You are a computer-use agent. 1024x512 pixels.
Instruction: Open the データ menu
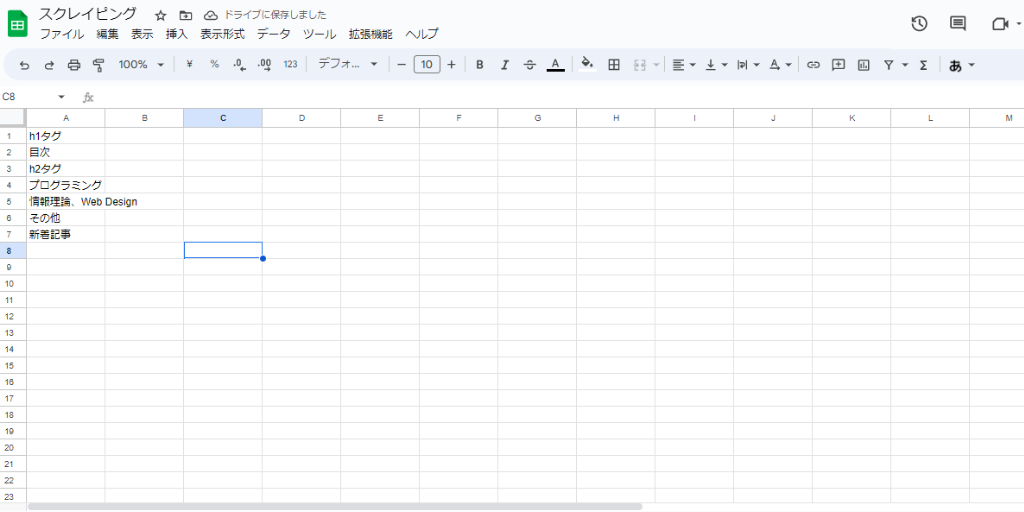(273, 34)
